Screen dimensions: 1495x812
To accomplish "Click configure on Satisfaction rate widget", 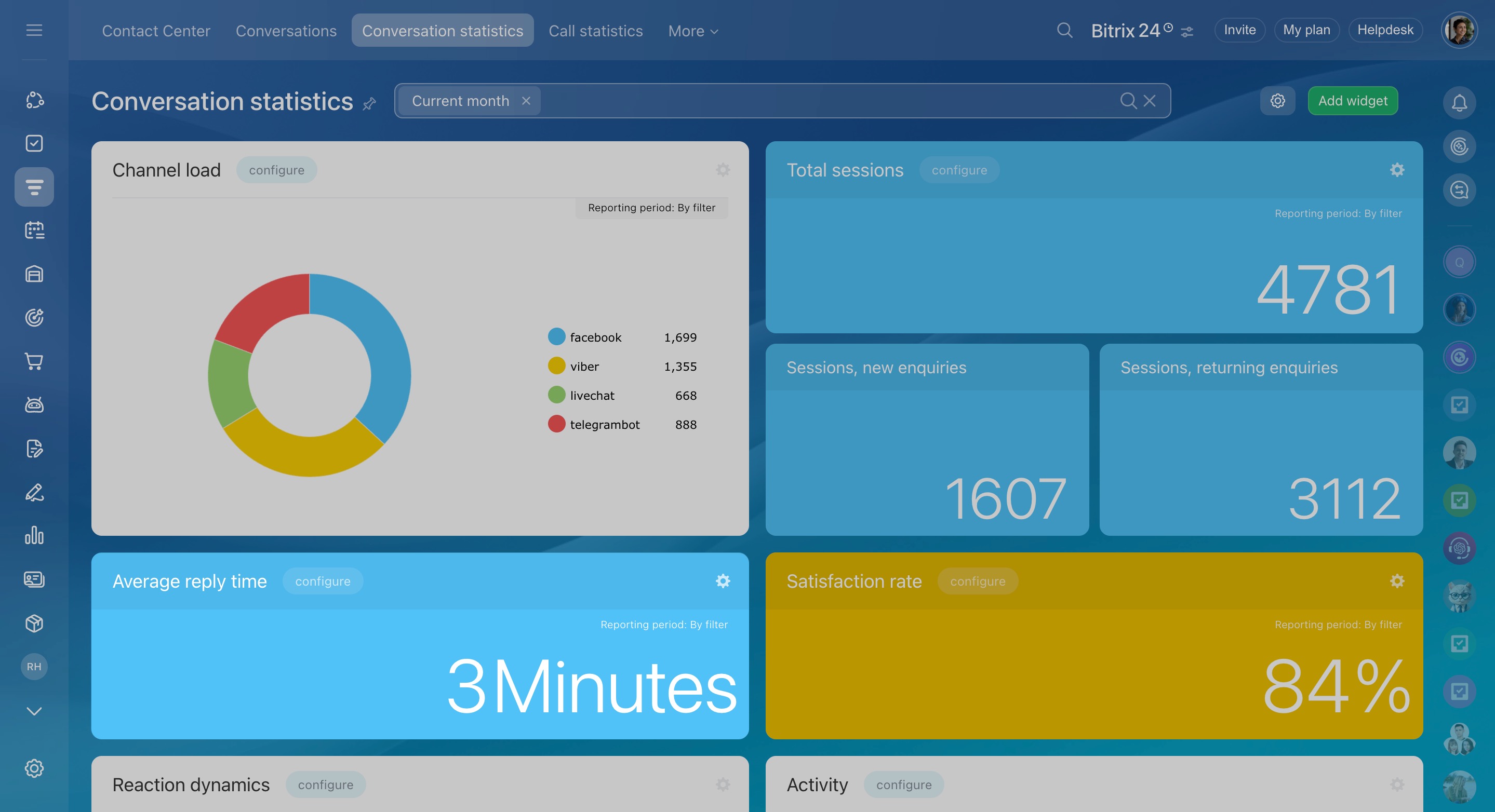I will click(977, 581).
